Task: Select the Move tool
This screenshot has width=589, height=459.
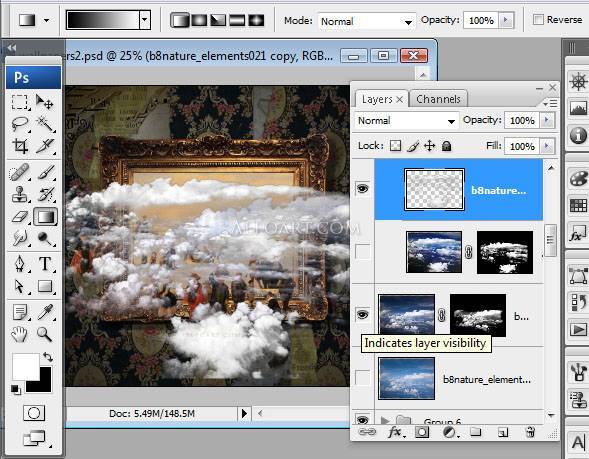Action: [45, 102]
